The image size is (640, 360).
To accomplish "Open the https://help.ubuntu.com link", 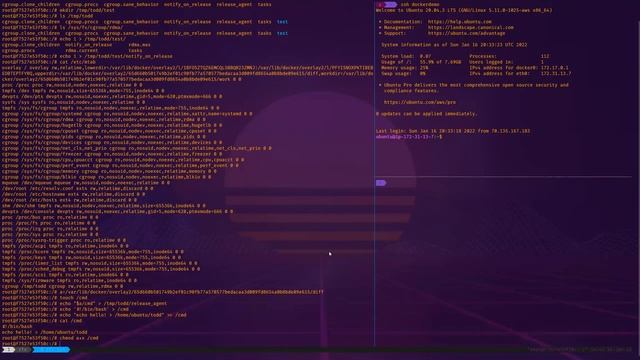I will (x=460, y=22).
